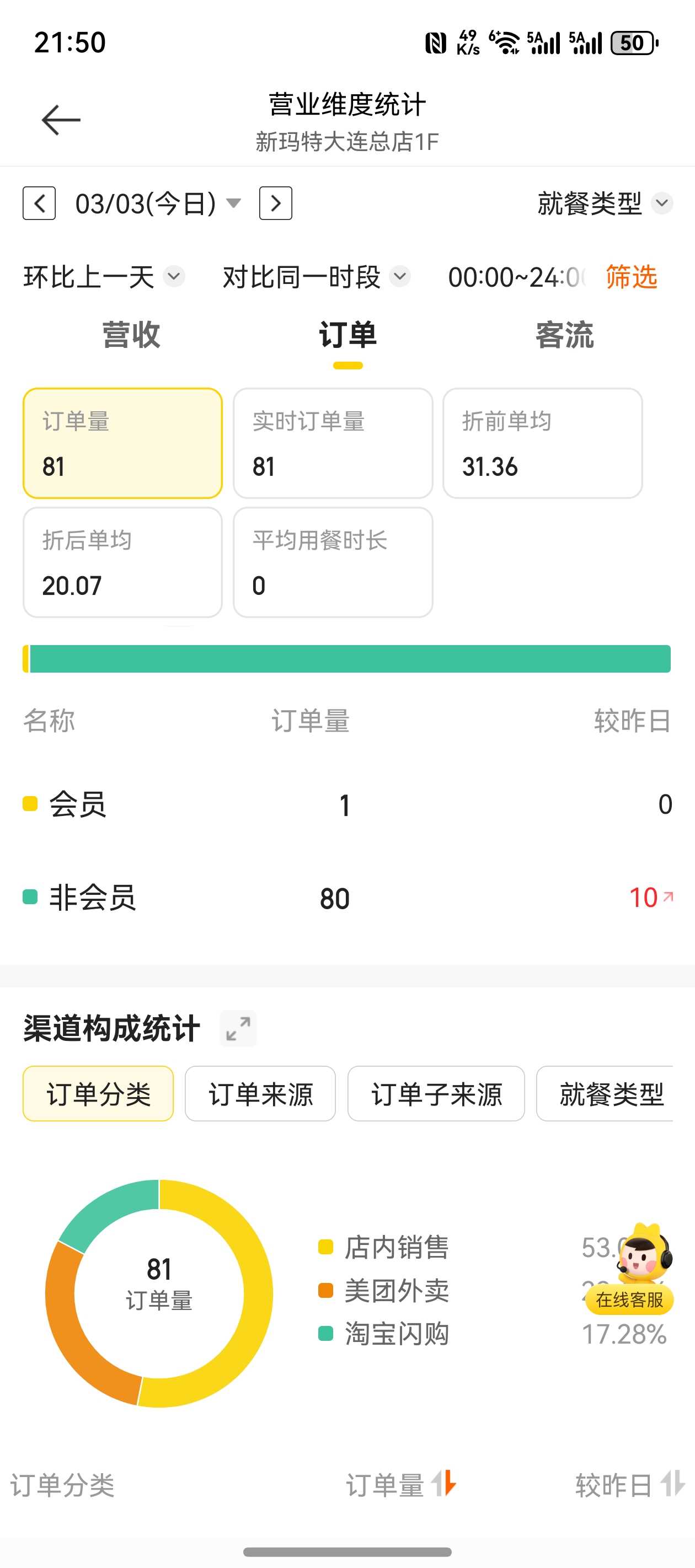This screenshot has height=1568, width=695.
Task: Select the 折前单均 metric card
Action: click(x=542, y=443)
